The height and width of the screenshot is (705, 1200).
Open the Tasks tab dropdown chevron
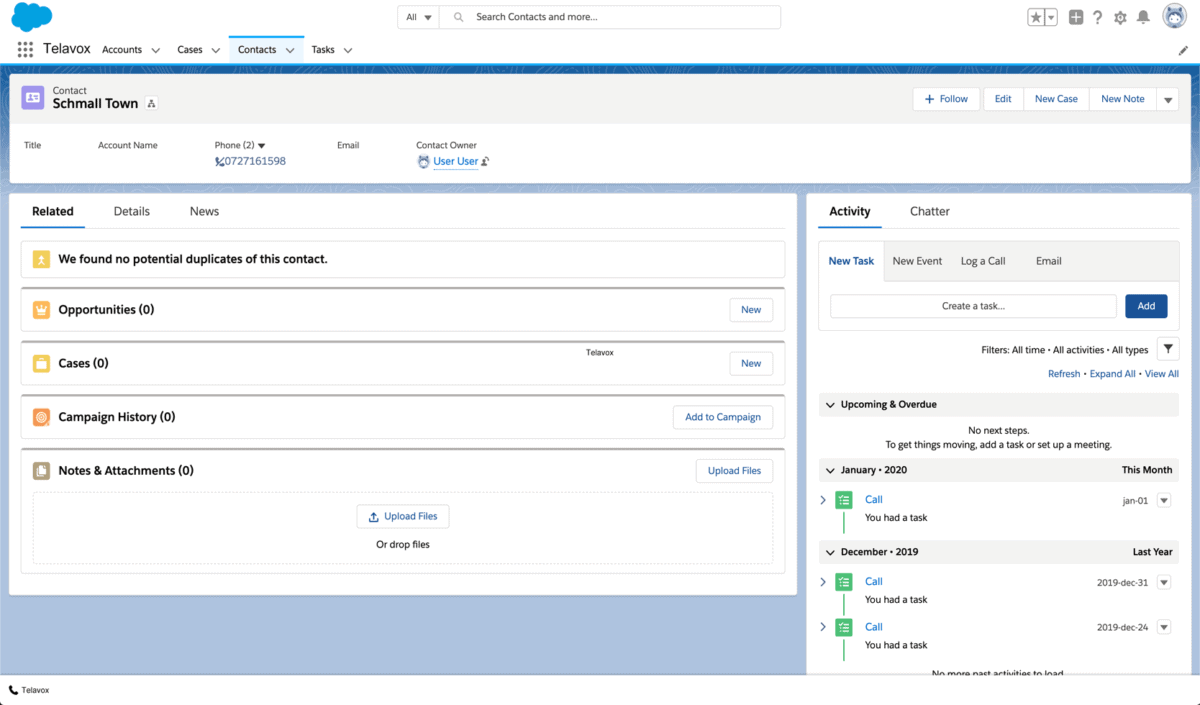[x=348, y=50]
